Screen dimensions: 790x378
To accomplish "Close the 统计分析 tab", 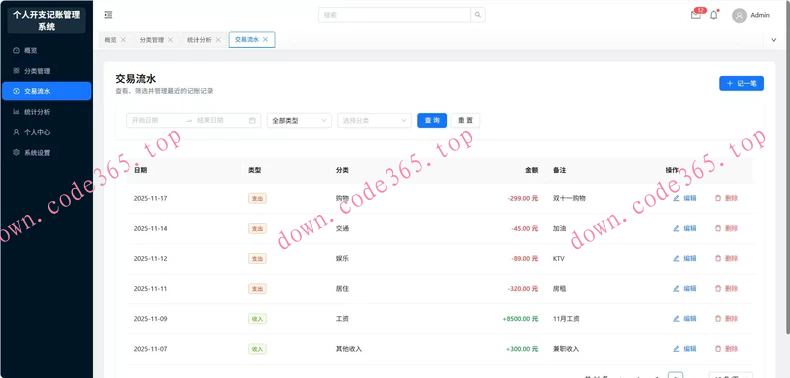I will point(218,40).
